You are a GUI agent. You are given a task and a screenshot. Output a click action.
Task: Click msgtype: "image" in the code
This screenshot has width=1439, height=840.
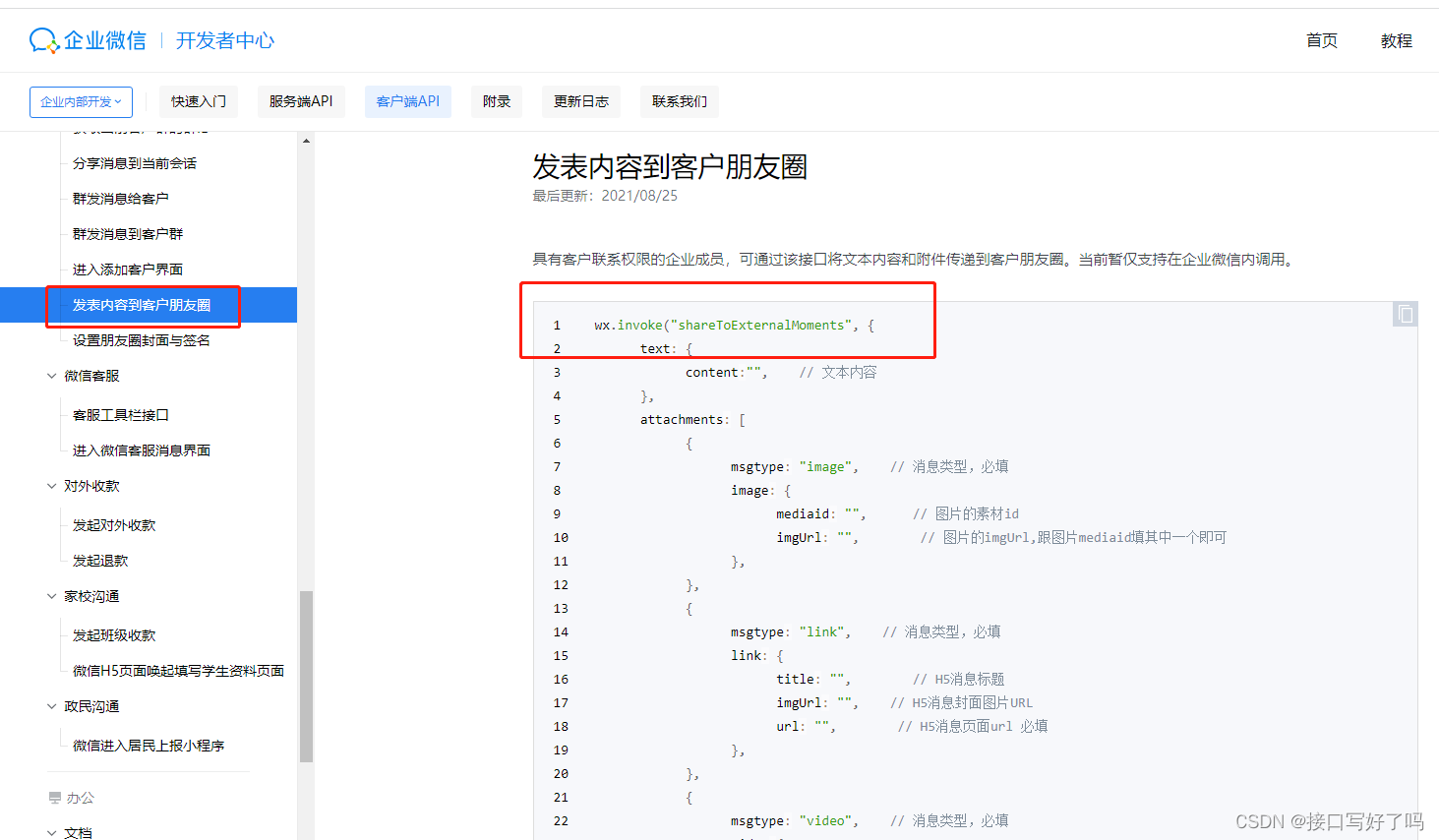(795, 467)
